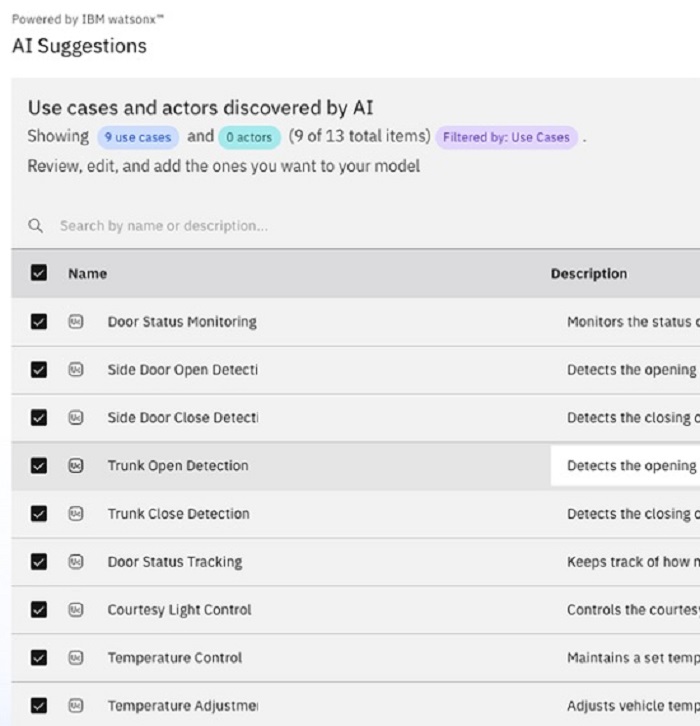Click the Filtered by: Use Cases tag
This screenshot has width=700, height=726.
[x=505, y=137]
